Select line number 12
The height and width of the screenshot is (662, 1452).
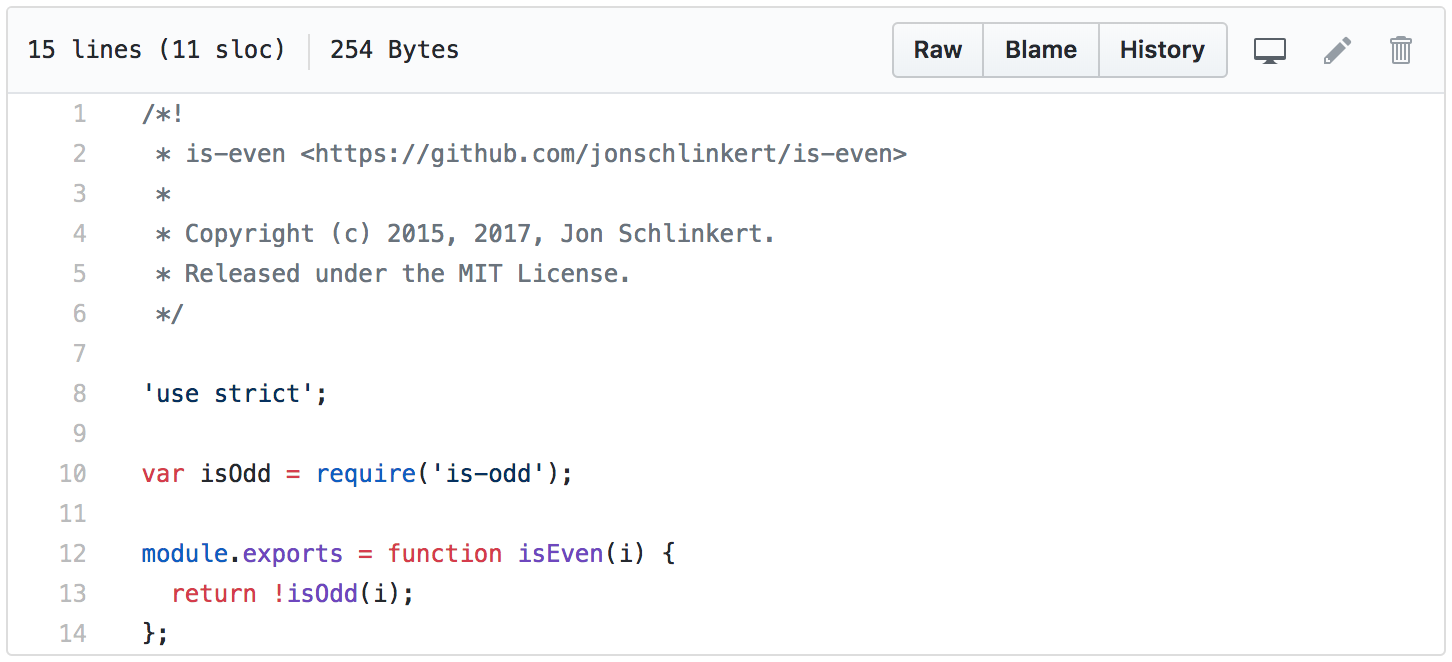point(73,554)
